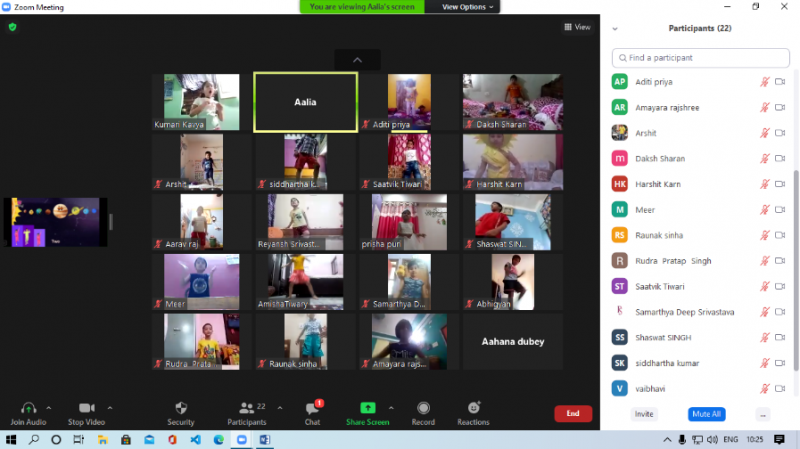The height and width of the screenshot is (449, 800).
Task: Open the Chat panel icon
Action: [312, 408]
